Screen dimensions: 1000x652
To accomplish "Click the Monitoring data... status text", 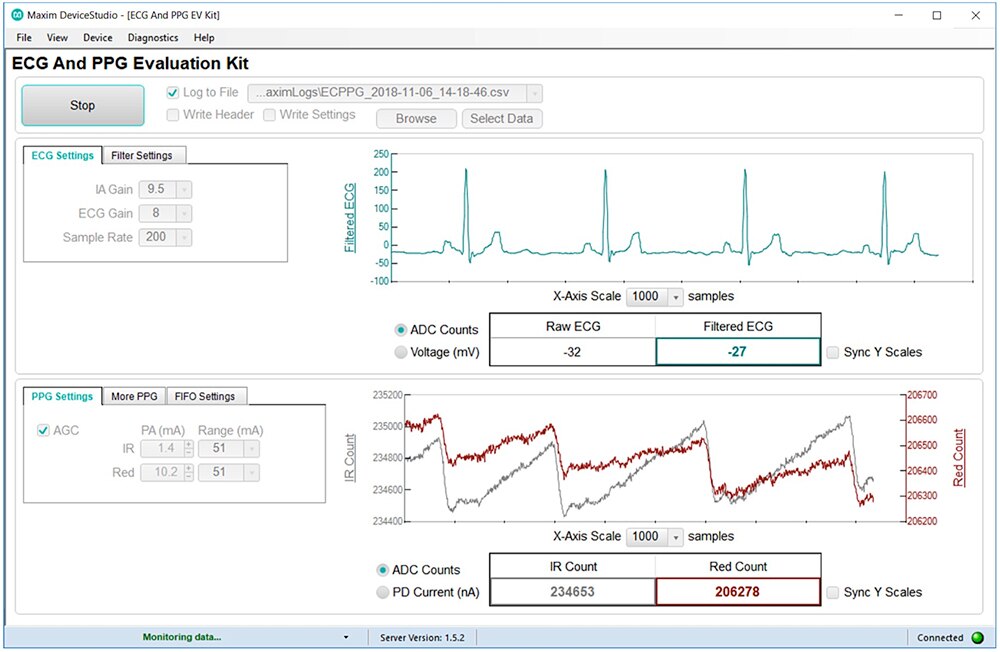I will point(182,637).
